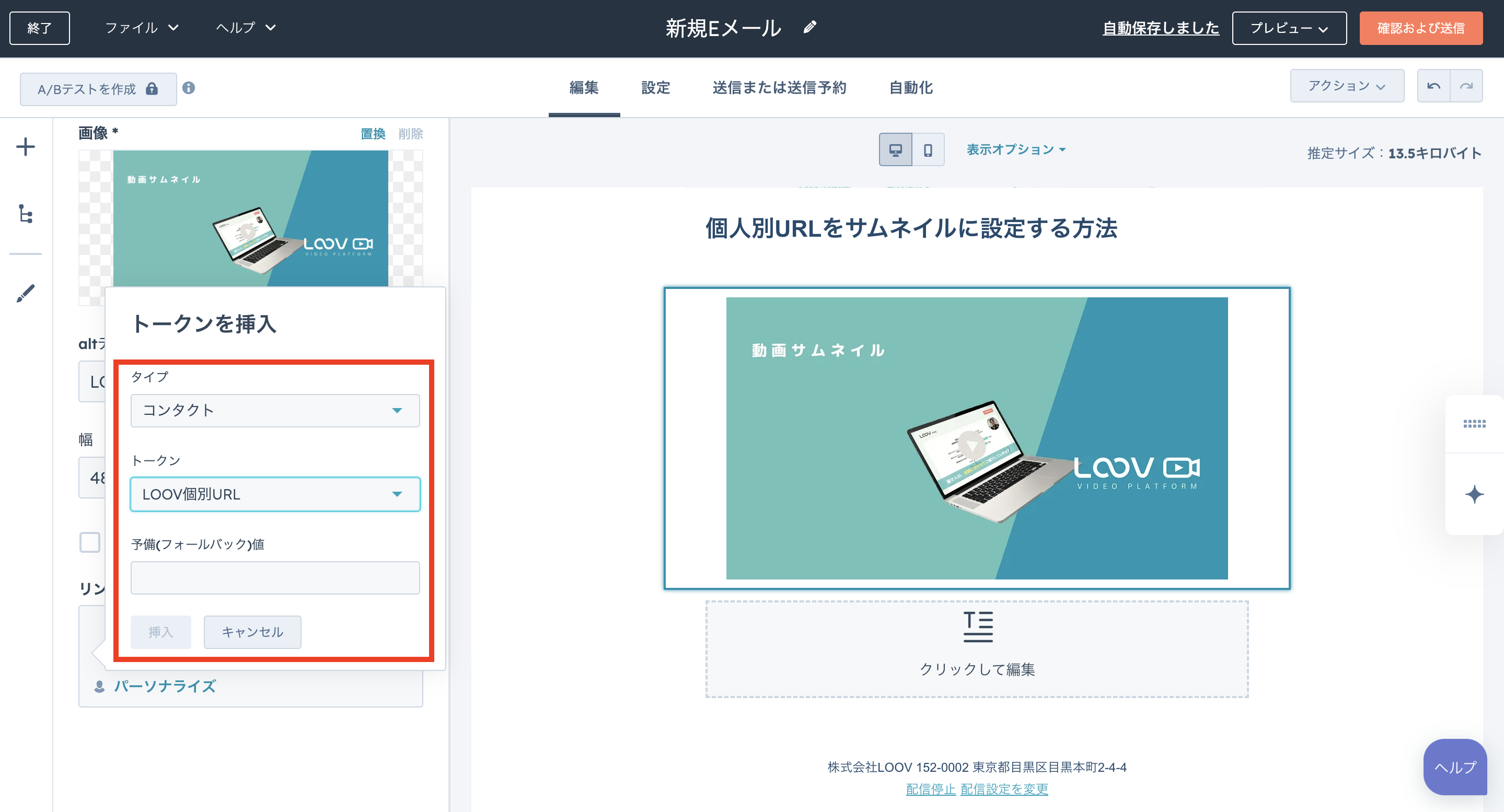1504x812 pixels.
Task: Click the email heading 個人別URLをサムネイルに設定する方法
Action: (x=911, y=228)
